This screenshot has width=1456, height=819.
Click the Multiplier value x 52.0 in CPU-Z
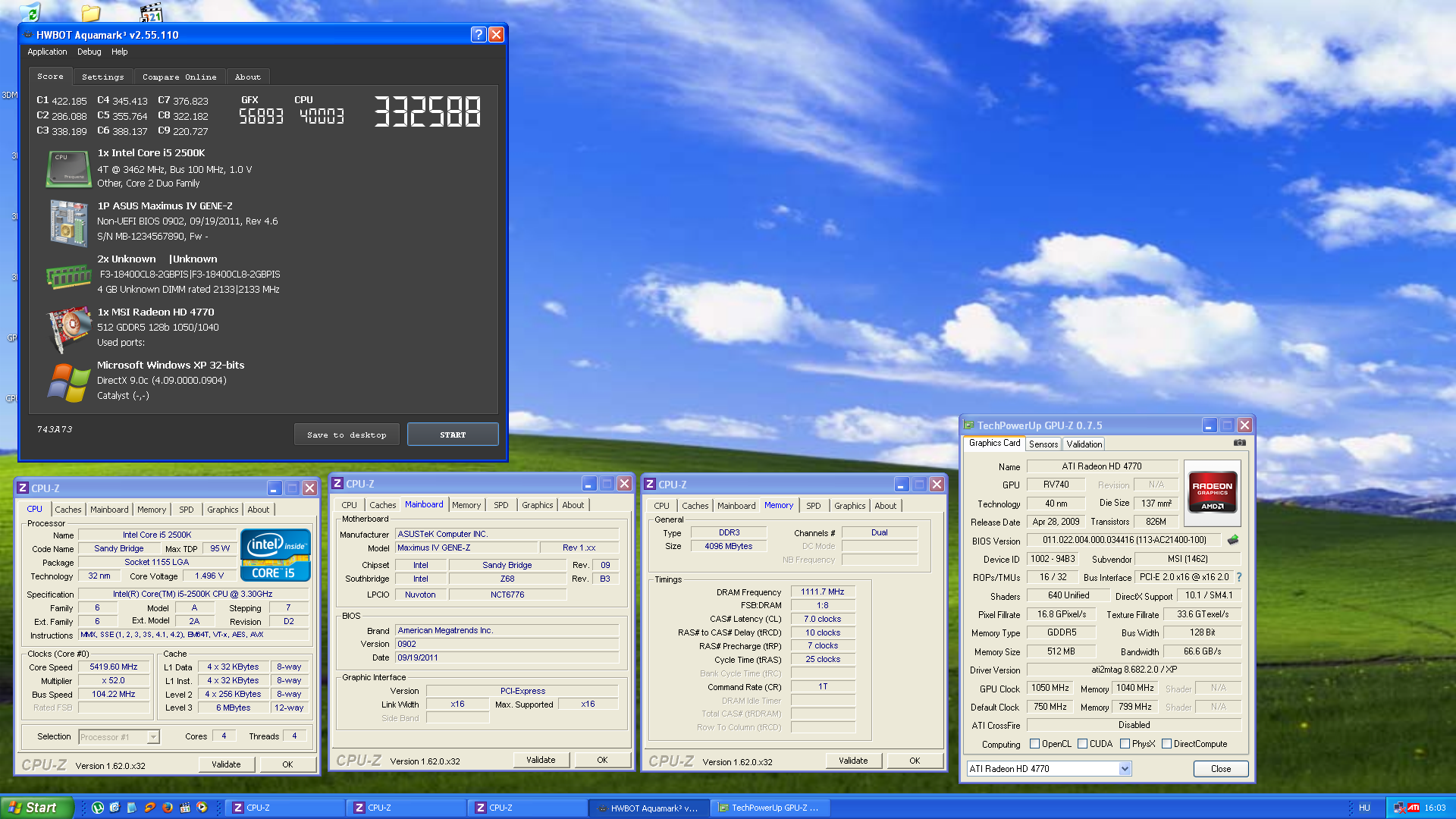click(114, 681)
